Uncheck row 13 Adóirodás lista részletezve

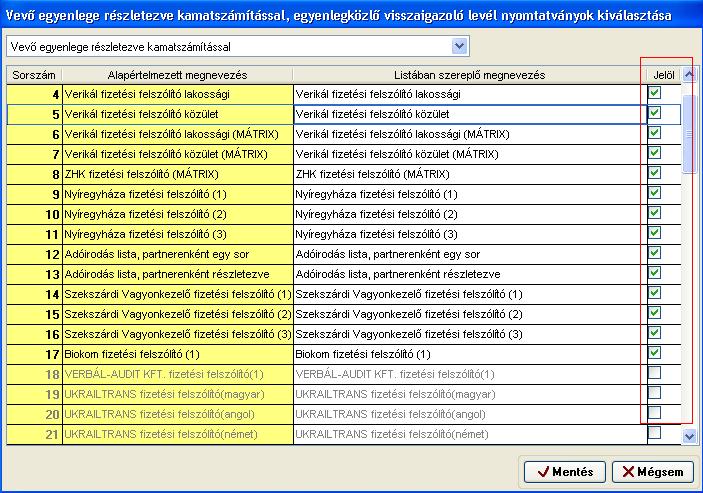[655, 273]
